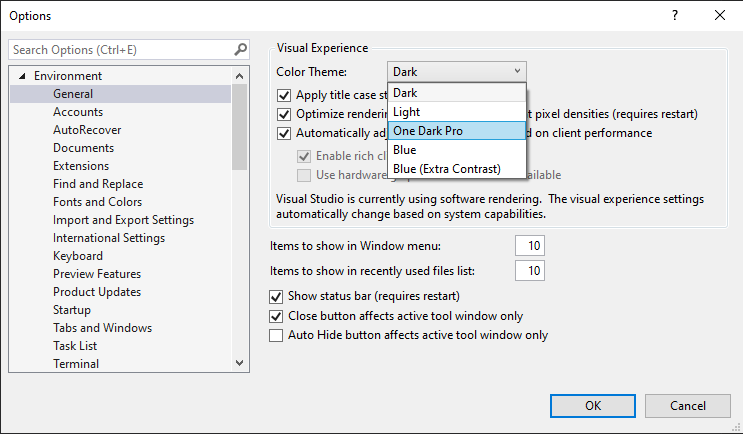
Task: Click the search magnifier icon
Action: pos(240,49)
